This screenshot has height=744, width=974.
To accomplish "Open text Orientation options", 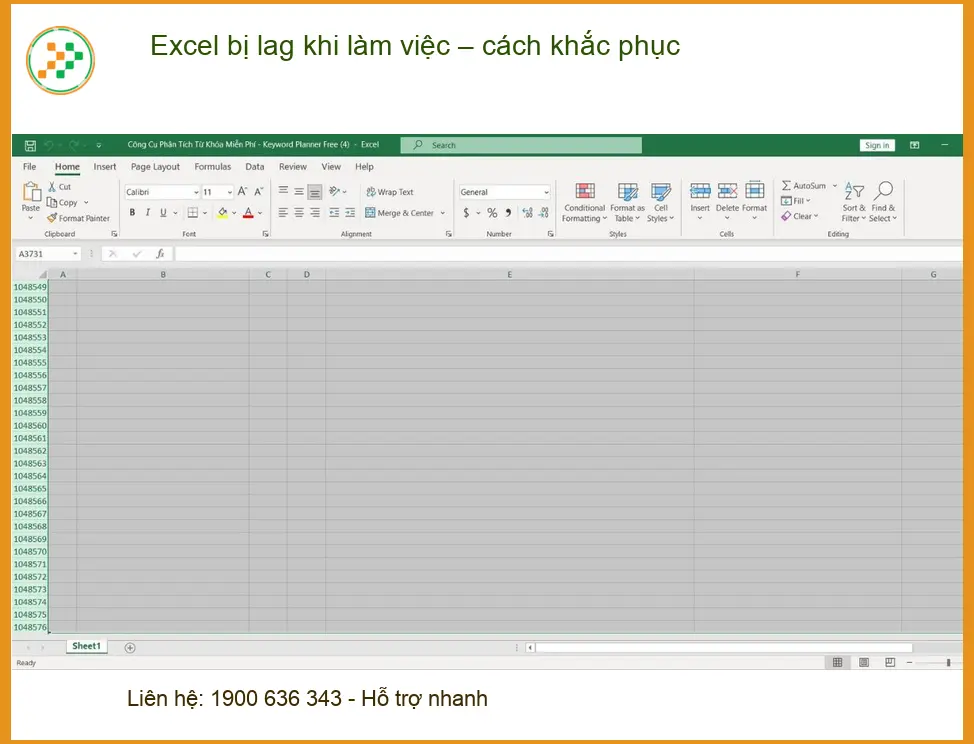I will (x=337, y=191).
